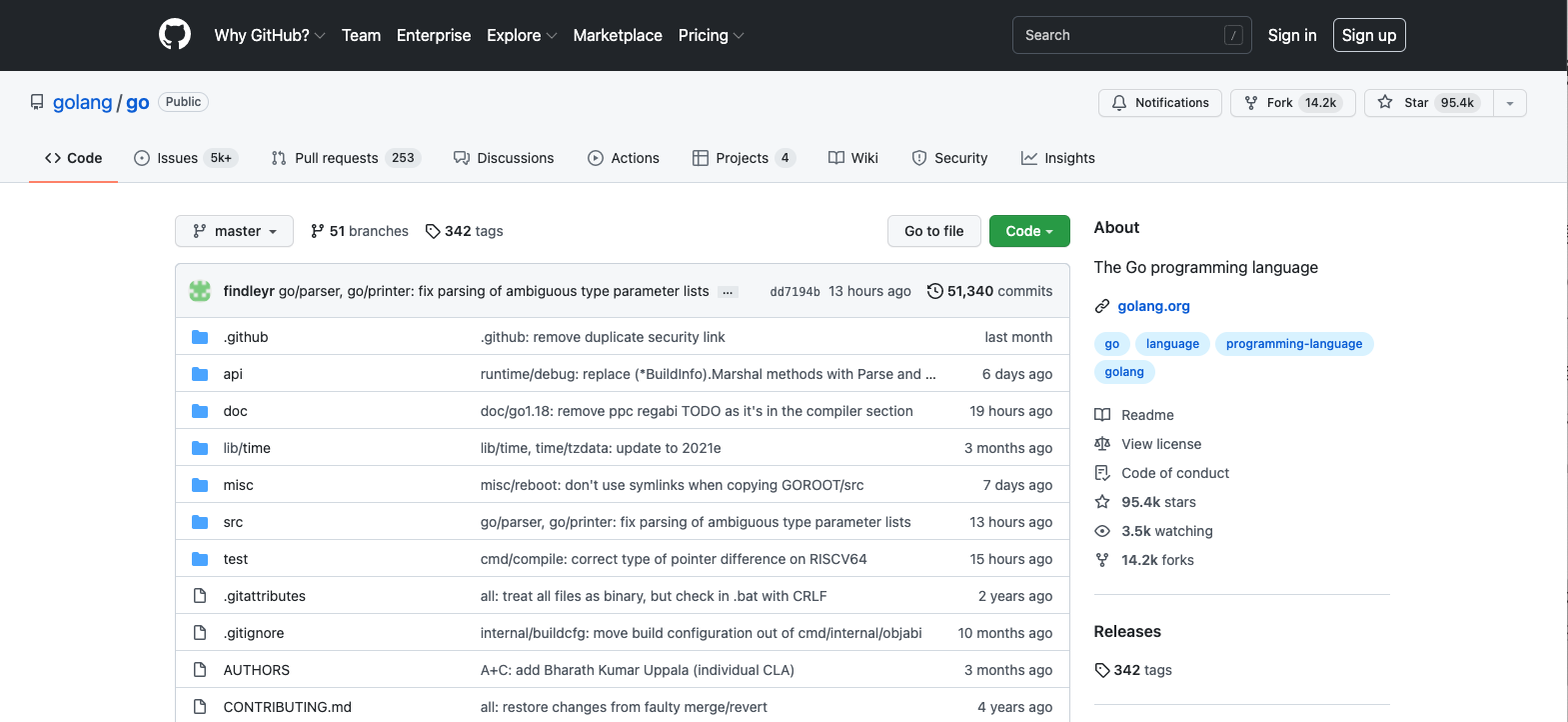This screenshot has height=722, width=1568.
Task: Click the license scale icon
Action: point(1102,444)
